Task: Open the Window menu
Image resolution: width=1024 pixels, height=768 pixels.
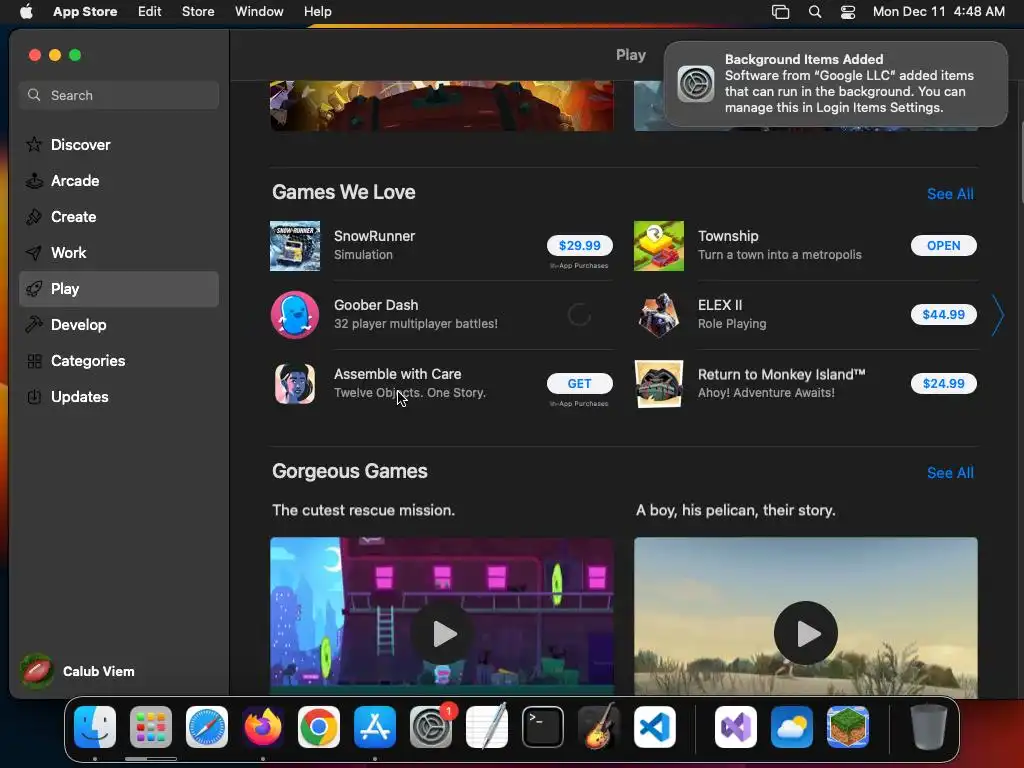Action: click(259, 12)
